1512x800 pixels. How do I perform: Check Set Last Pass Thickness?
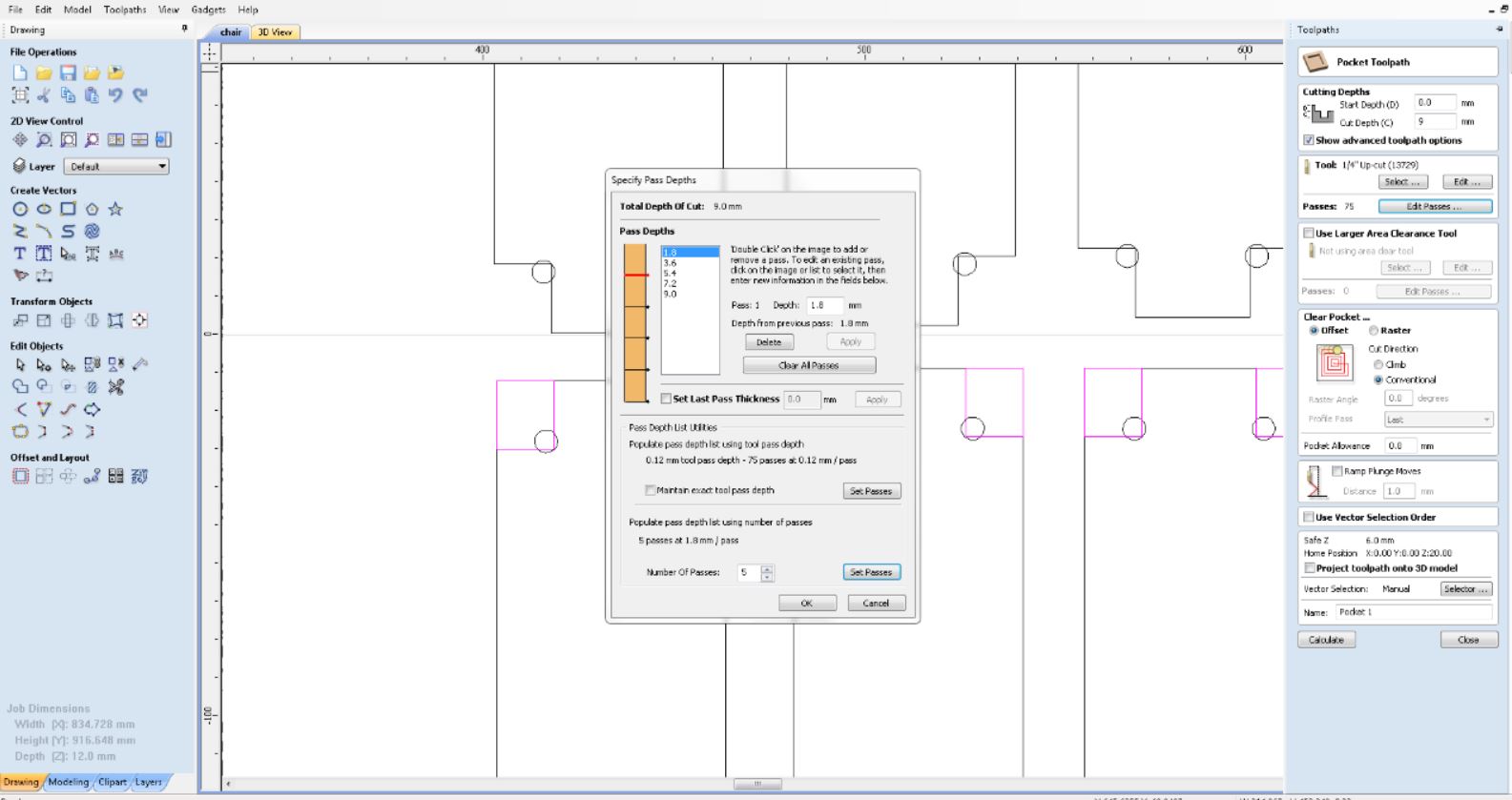pyautogui.click(x=666, y=399)
